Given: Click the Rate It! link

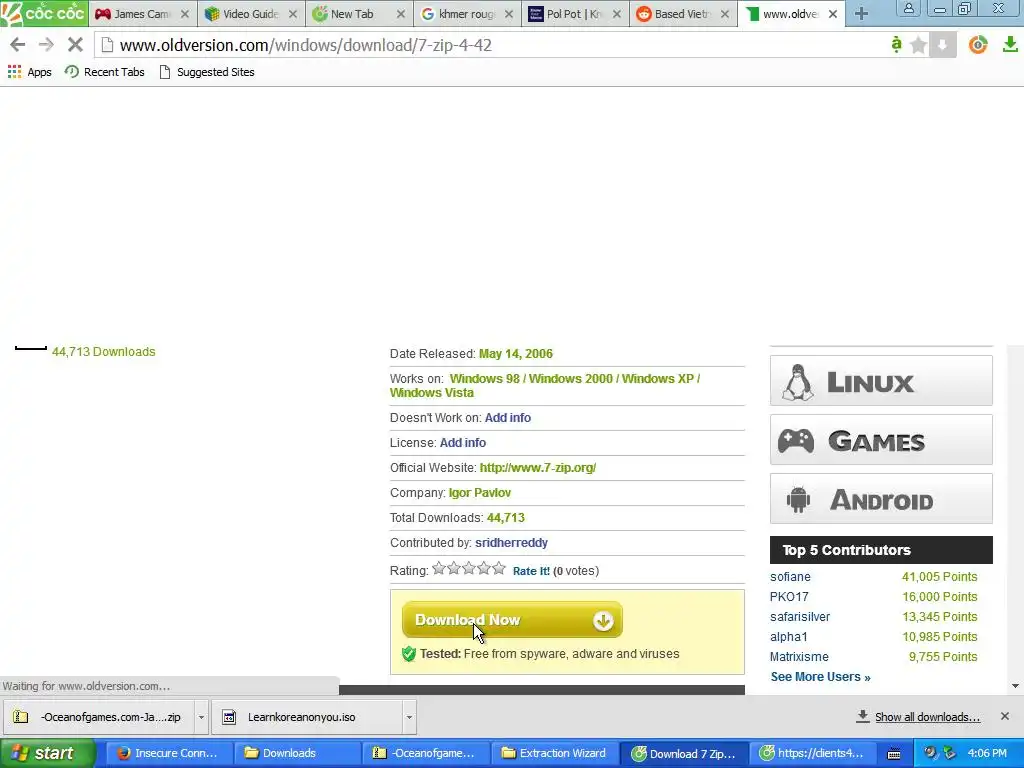Looking at the screenshot, I should click(531, 571).
